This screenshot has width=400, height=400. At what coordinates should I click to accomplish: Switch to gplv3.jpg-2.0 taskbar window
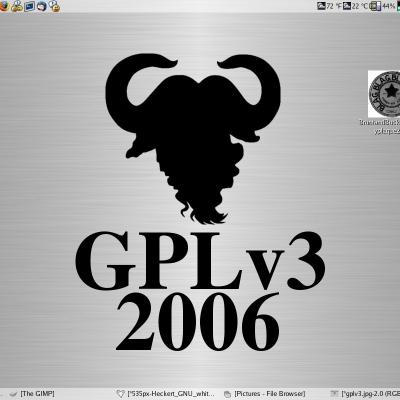click(365, 394)
